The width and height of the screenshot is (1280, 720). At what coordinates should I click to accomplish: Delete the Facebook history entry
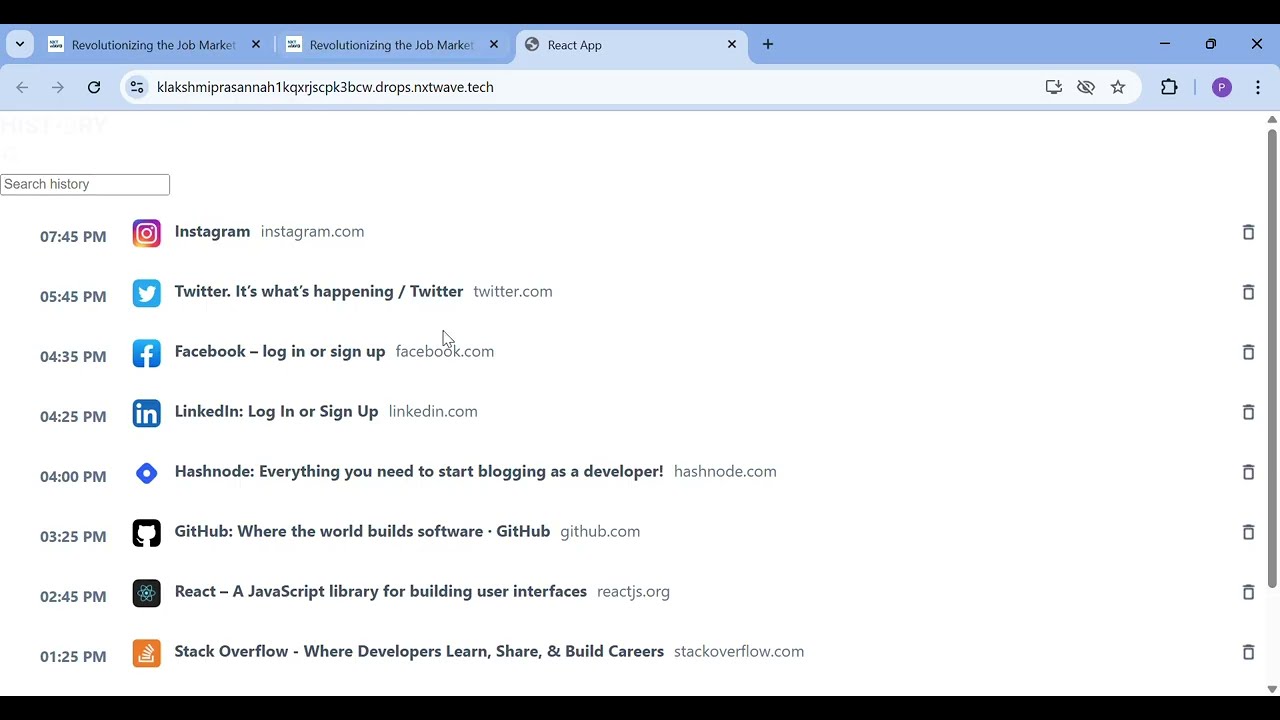1248,352
